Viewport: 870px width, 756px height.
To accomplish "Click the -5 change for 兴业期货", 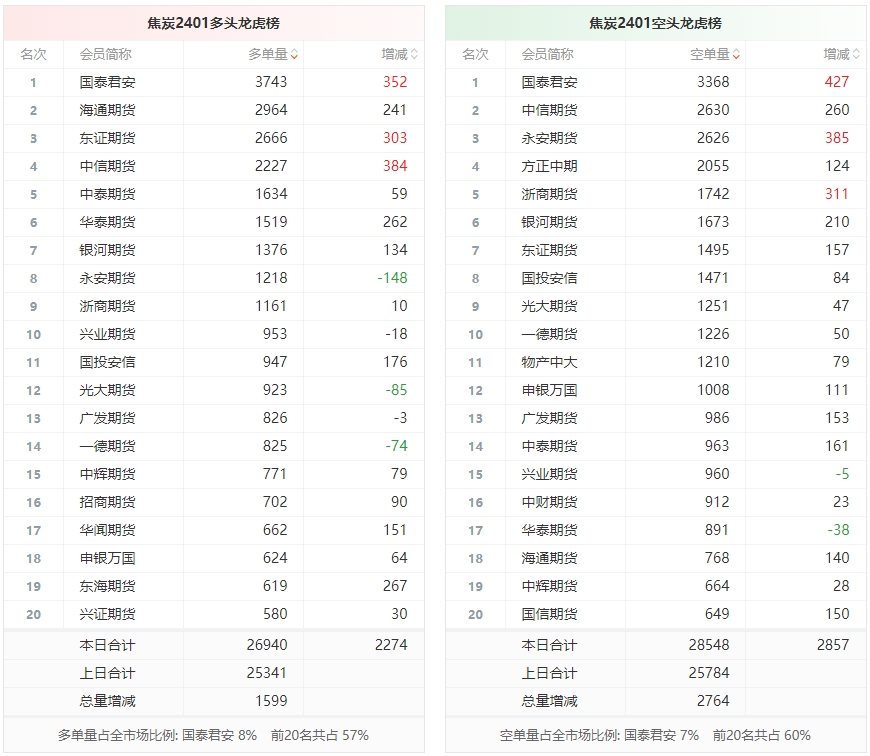I will pyautogui.click(x=842, y=474).
